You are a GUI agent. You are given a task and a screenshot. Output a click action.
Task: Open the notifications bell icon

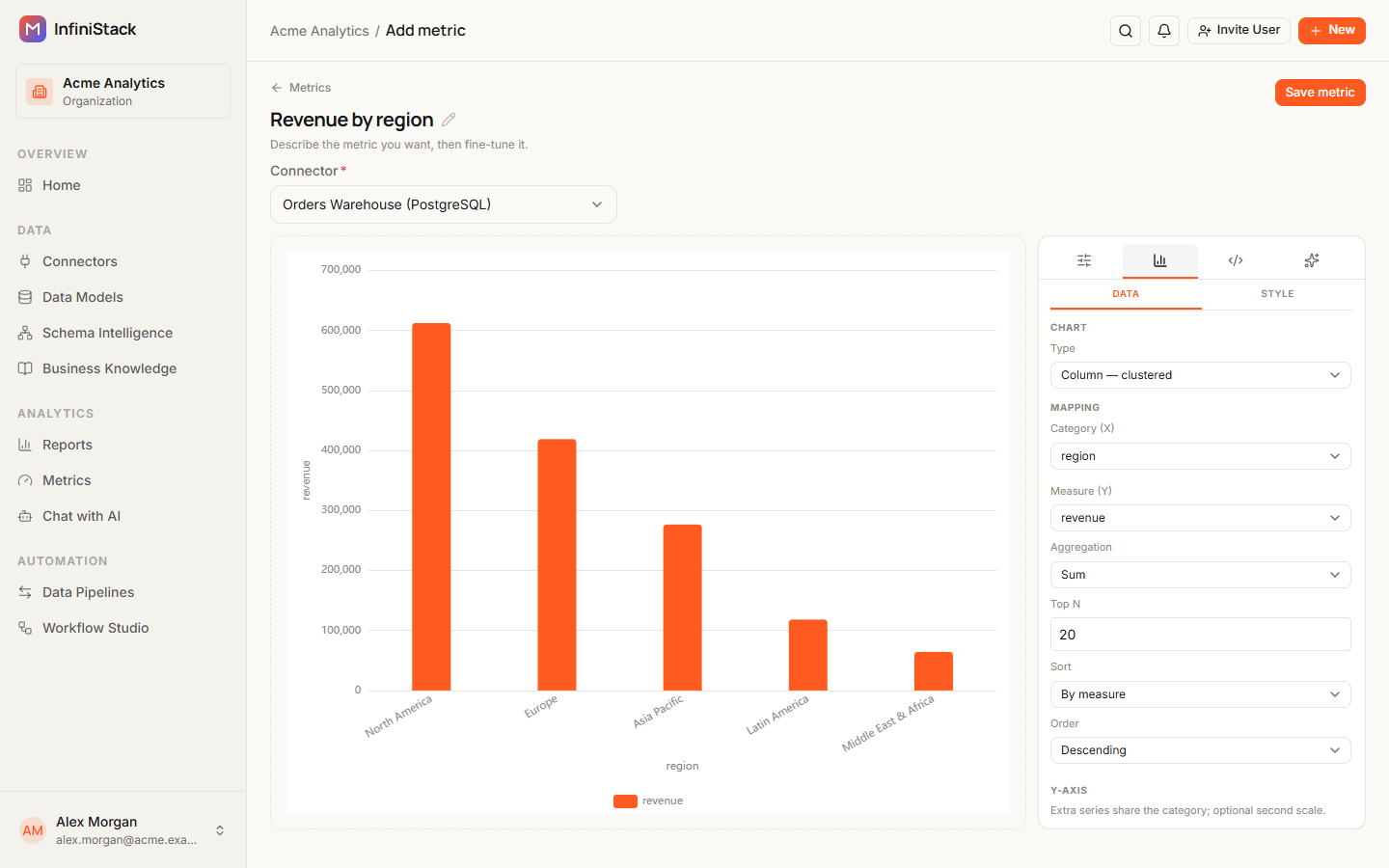point(1164,31)
